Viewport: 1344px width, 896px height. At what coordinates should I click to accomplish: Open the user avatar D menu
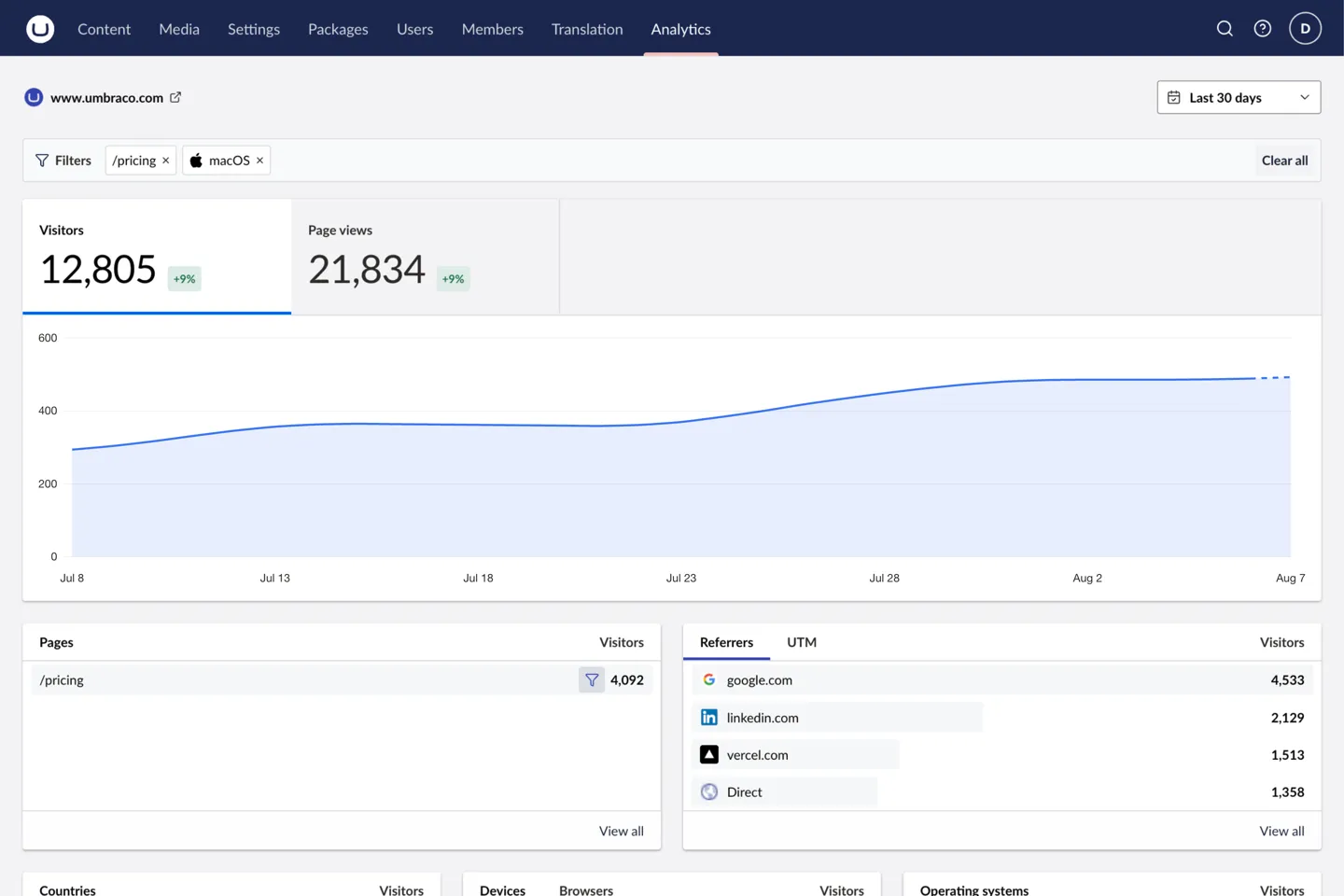[1305, 29]
